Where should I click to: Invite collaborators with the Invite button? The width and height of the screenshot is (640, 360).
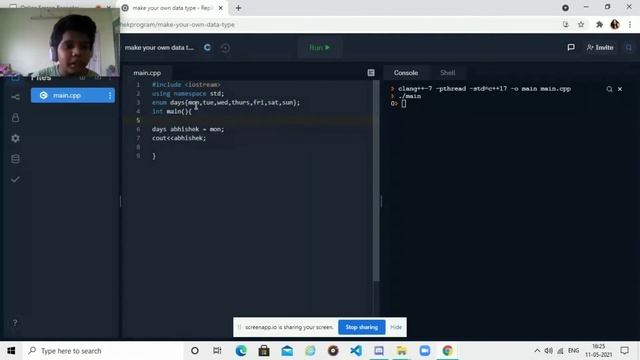click(600, 48)
